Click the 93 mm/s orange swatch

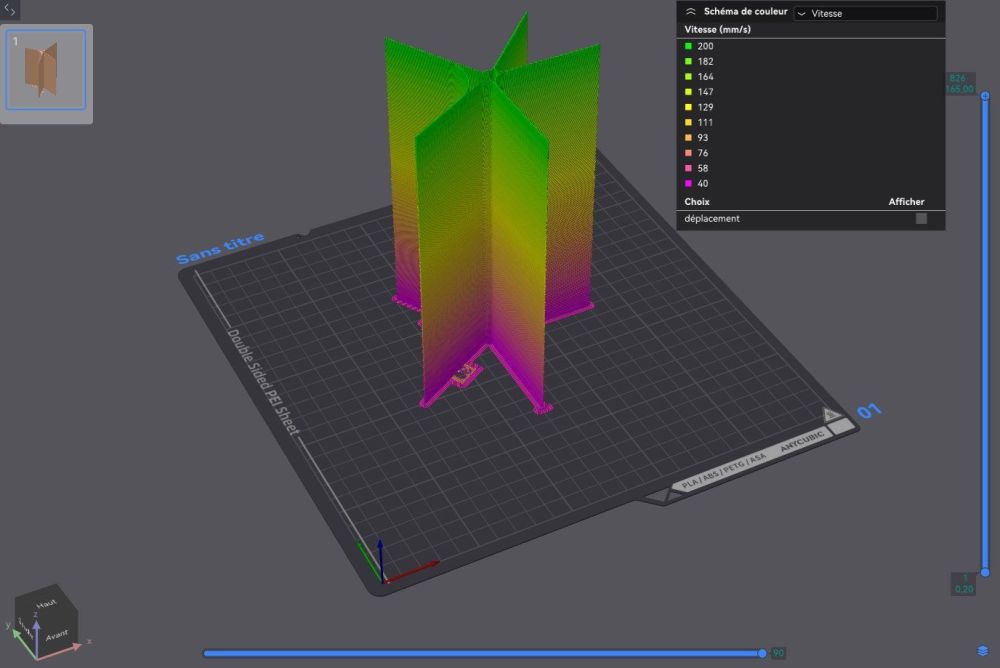click(x=688, y=138)
